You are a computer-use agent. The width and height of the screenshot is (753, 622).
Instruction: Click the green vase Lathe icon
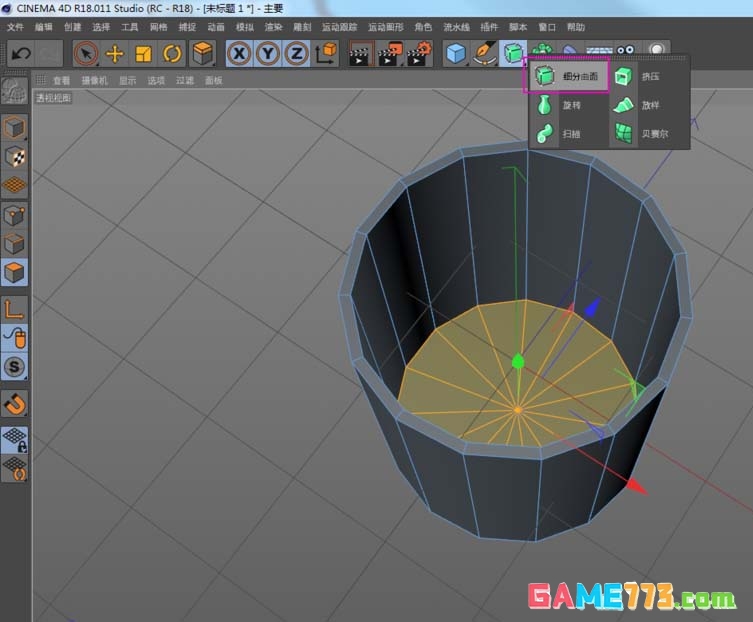click(x=544, y=105)
